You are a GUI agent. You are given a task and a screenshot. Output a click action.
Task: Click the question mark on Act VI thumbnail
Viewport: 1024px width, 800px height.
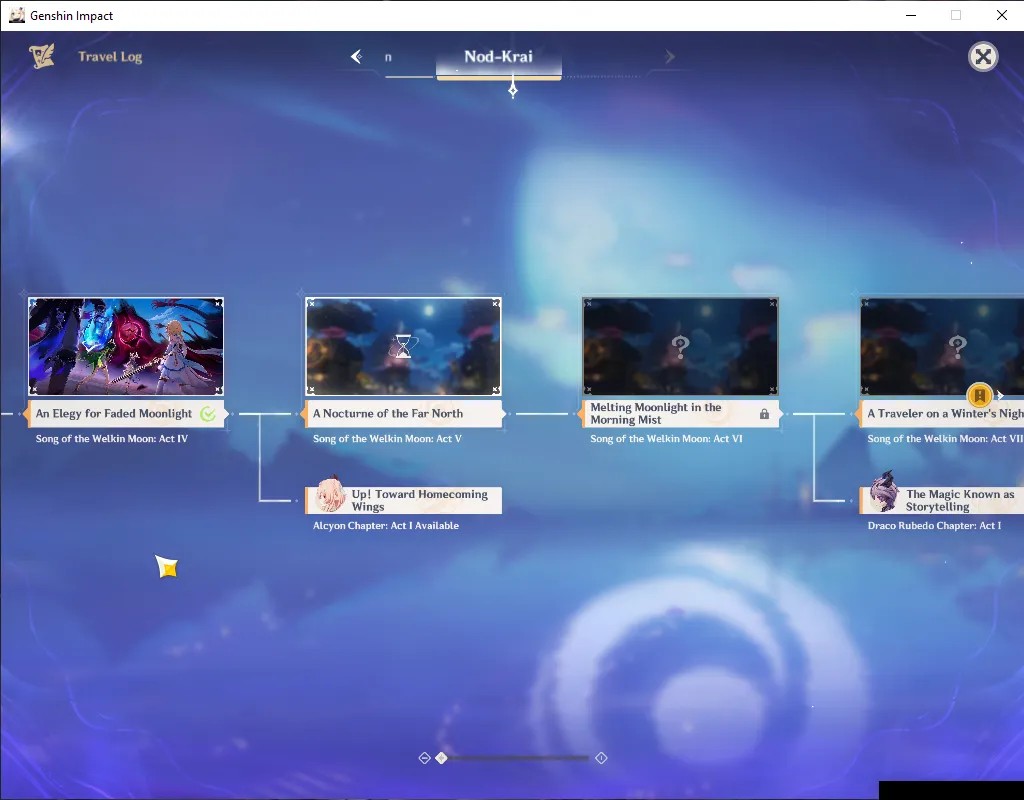[x=680, y=347]
